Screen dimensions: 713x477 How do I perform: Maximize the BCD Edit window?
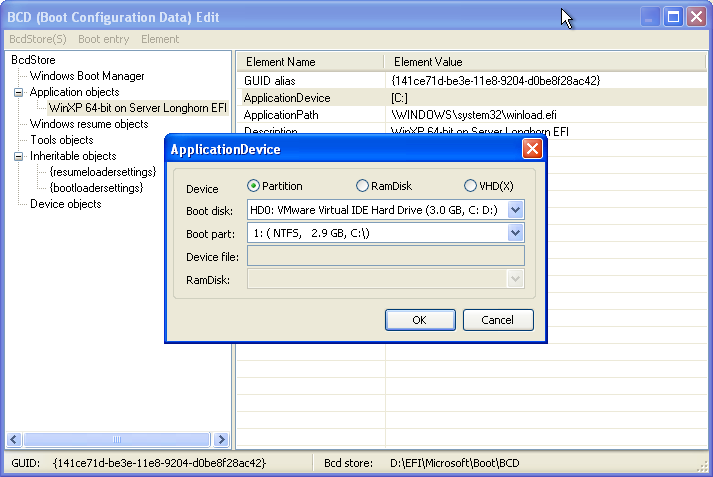pyautogui.click(x=674, y=16)
